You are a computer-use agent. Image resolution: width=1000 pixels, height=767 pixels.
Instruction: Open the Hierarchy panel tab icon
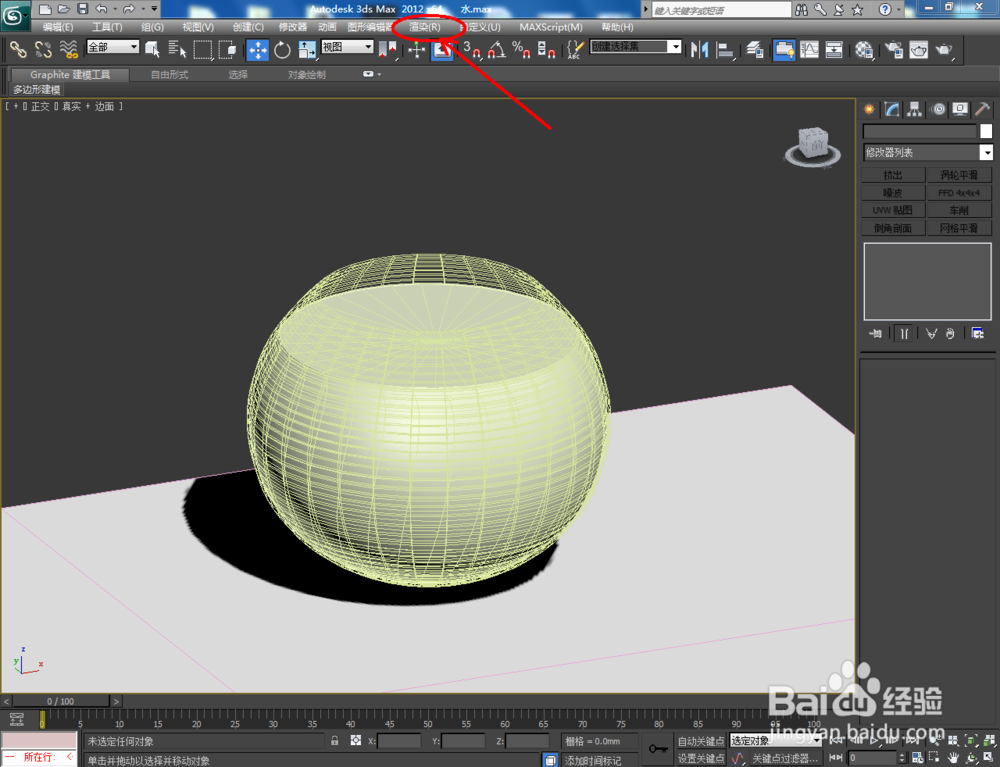point(915,110)
